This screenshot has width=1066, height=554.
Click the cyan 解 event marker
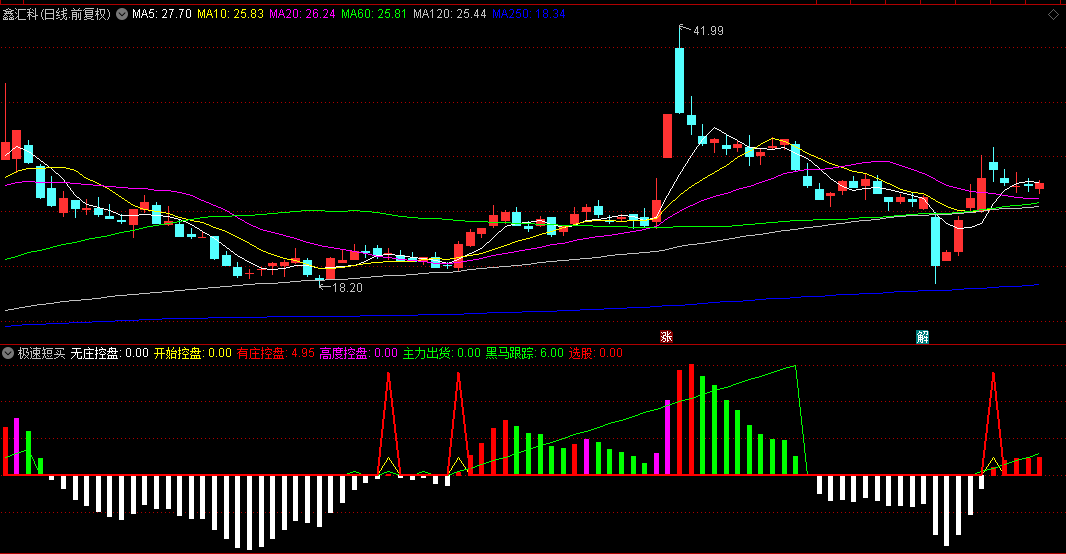pos(922,336)
